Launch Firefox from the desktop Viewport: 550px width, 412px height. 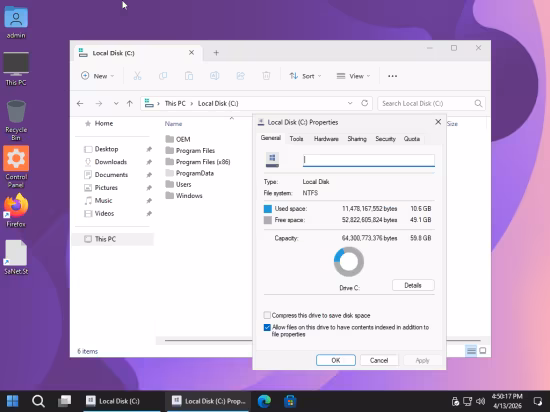[x=16, y=210]
